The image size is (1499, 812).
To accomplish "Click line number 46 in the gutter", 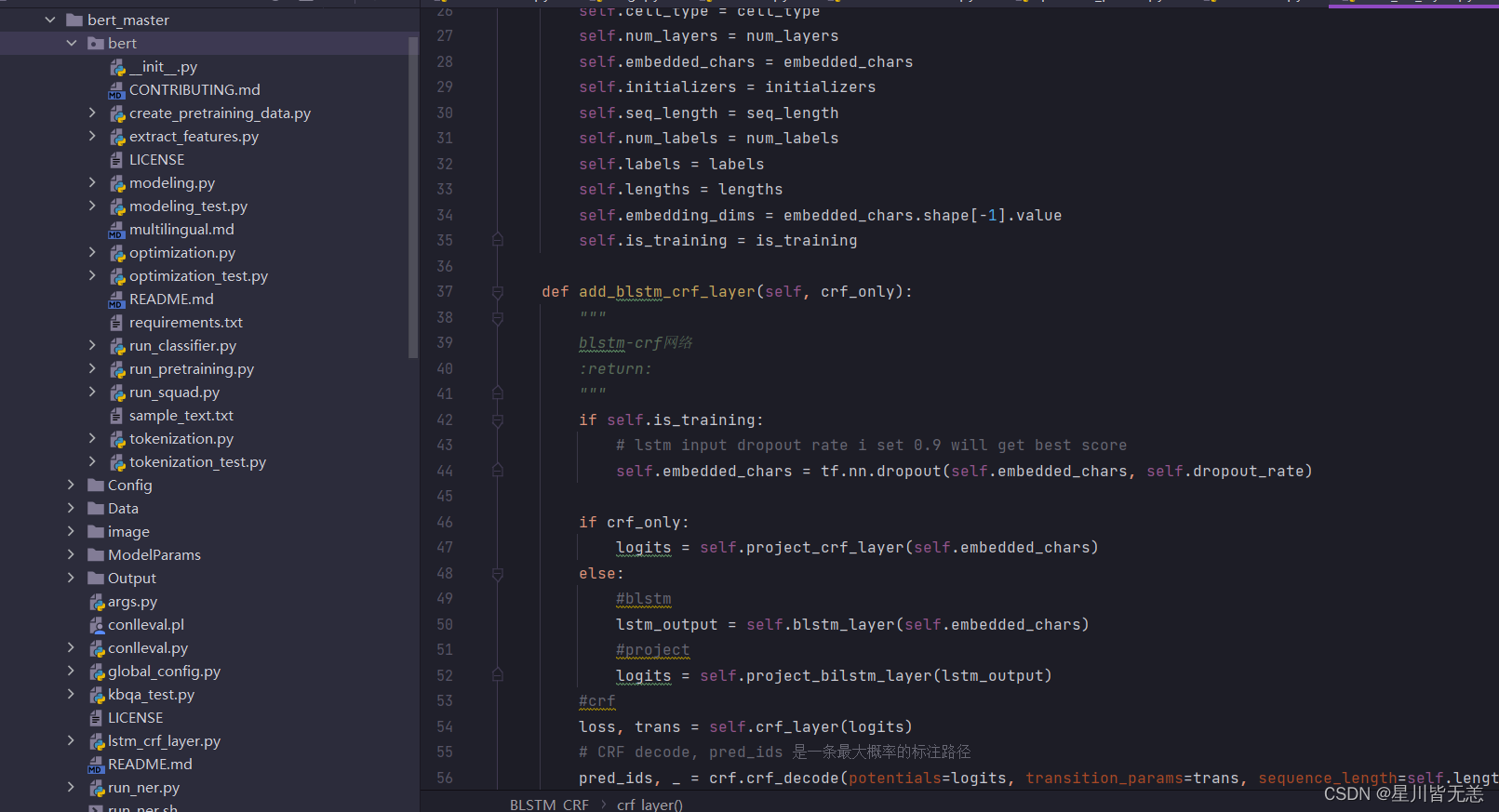I will pyautogui.click(x=445, y=523).
